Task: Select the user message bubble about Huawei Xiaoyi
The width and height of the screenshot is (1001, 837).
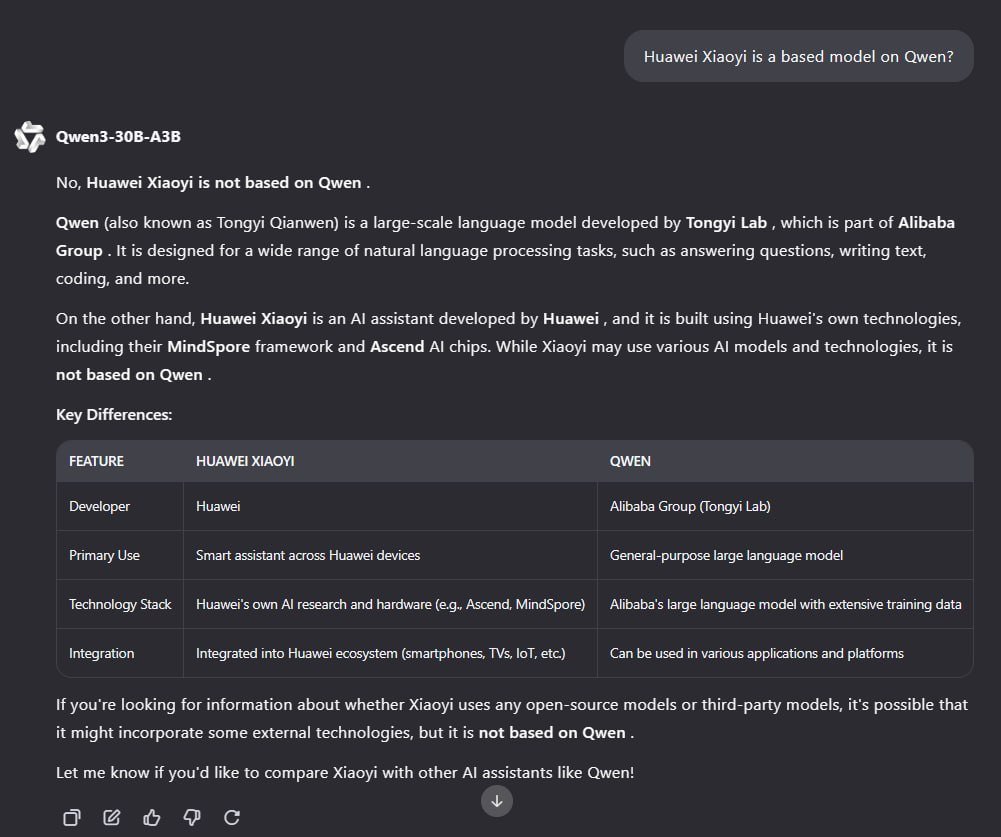Action: (x=799, y=56)
